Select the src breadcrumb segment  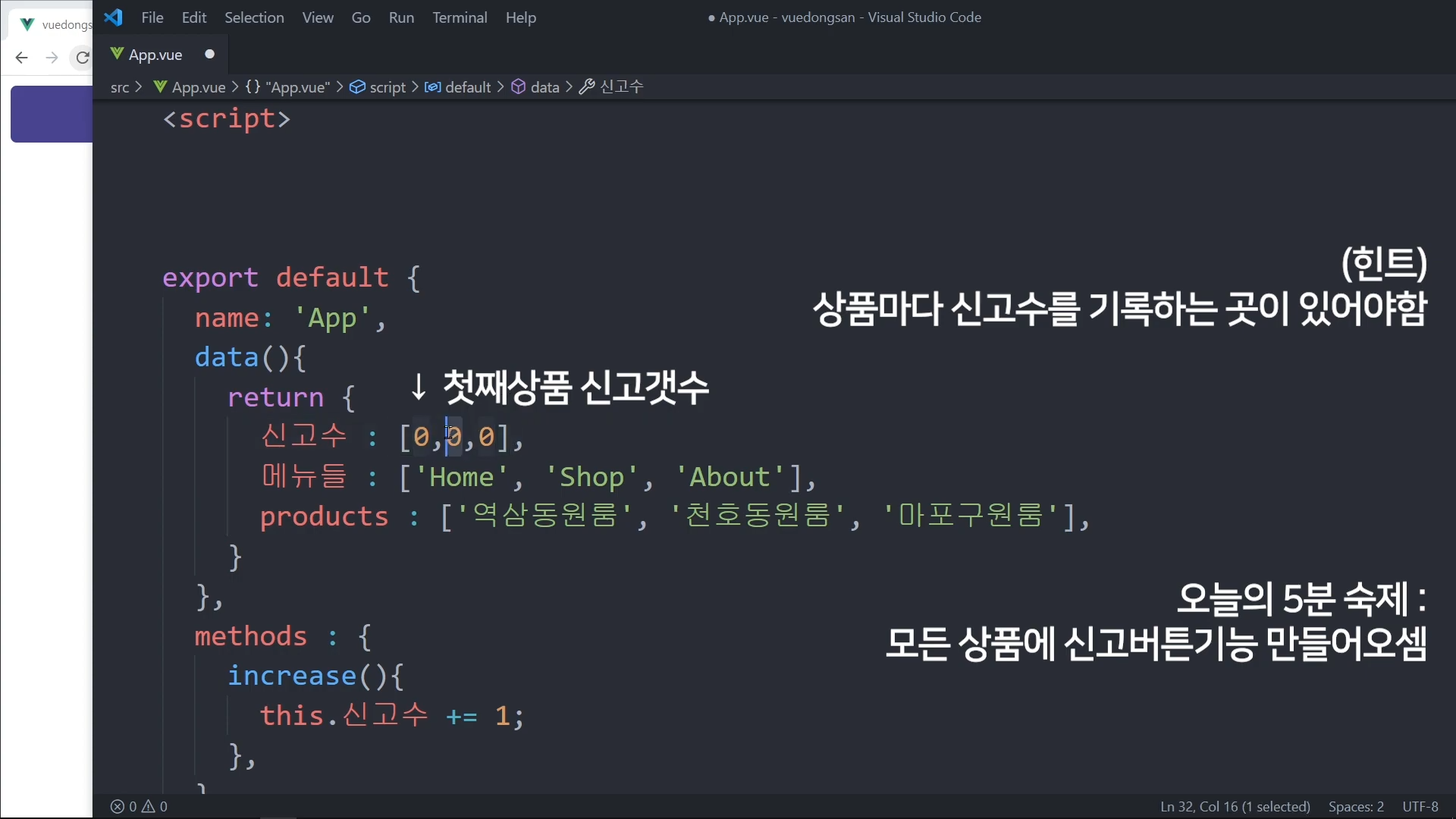[120, 87]
